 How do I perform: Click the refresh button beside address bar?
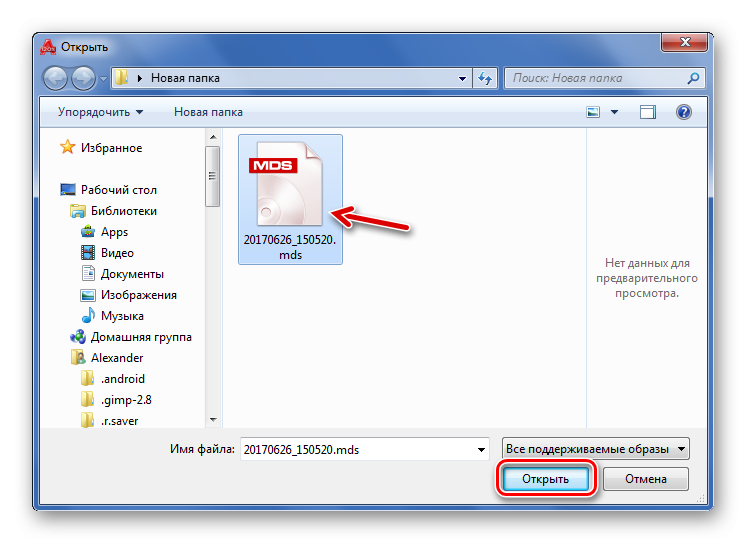point(485,78)
